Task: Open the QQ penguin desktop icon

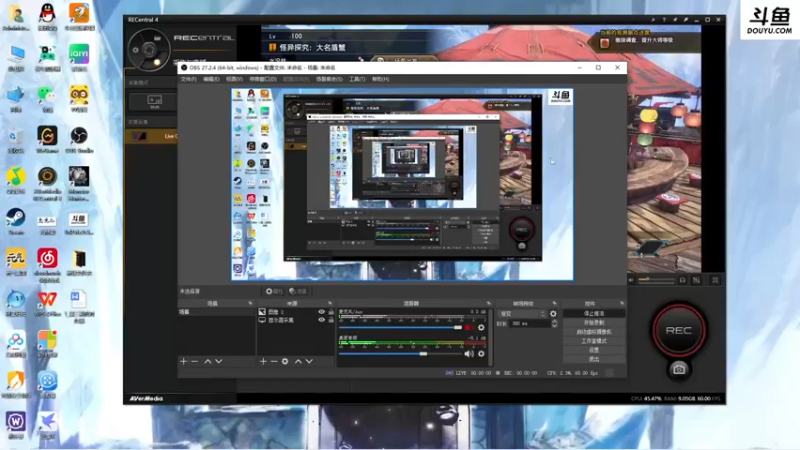Action: coord(47,16)
